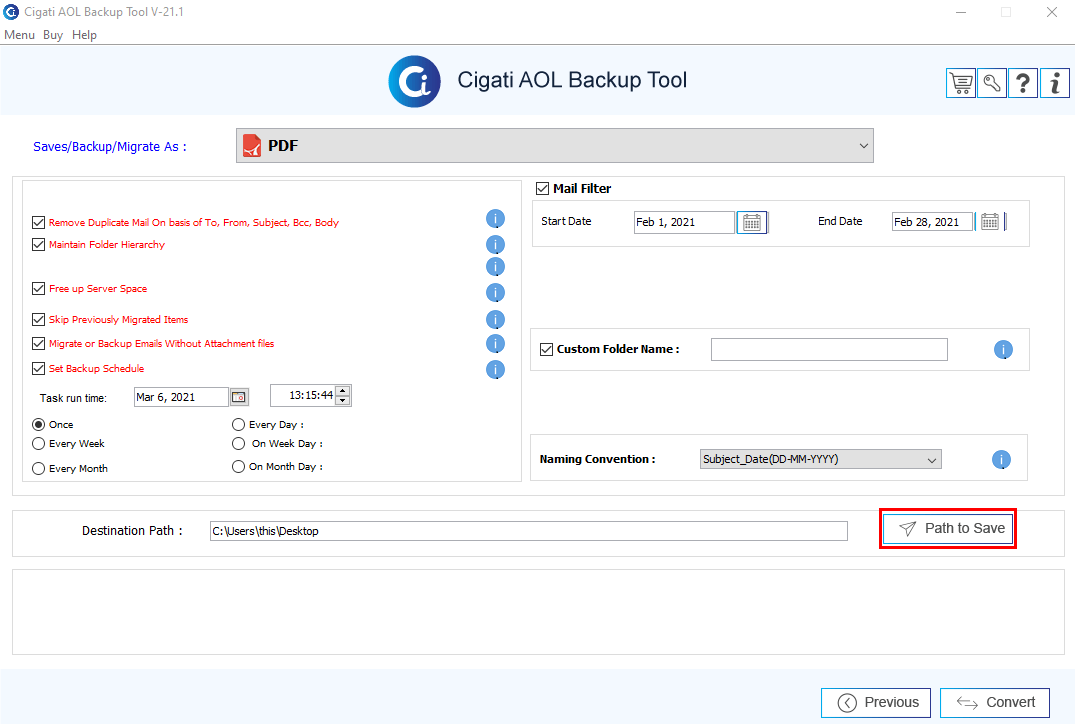Increase task run time with up arrow
1075x724 pixels.
tap(343, 391)
